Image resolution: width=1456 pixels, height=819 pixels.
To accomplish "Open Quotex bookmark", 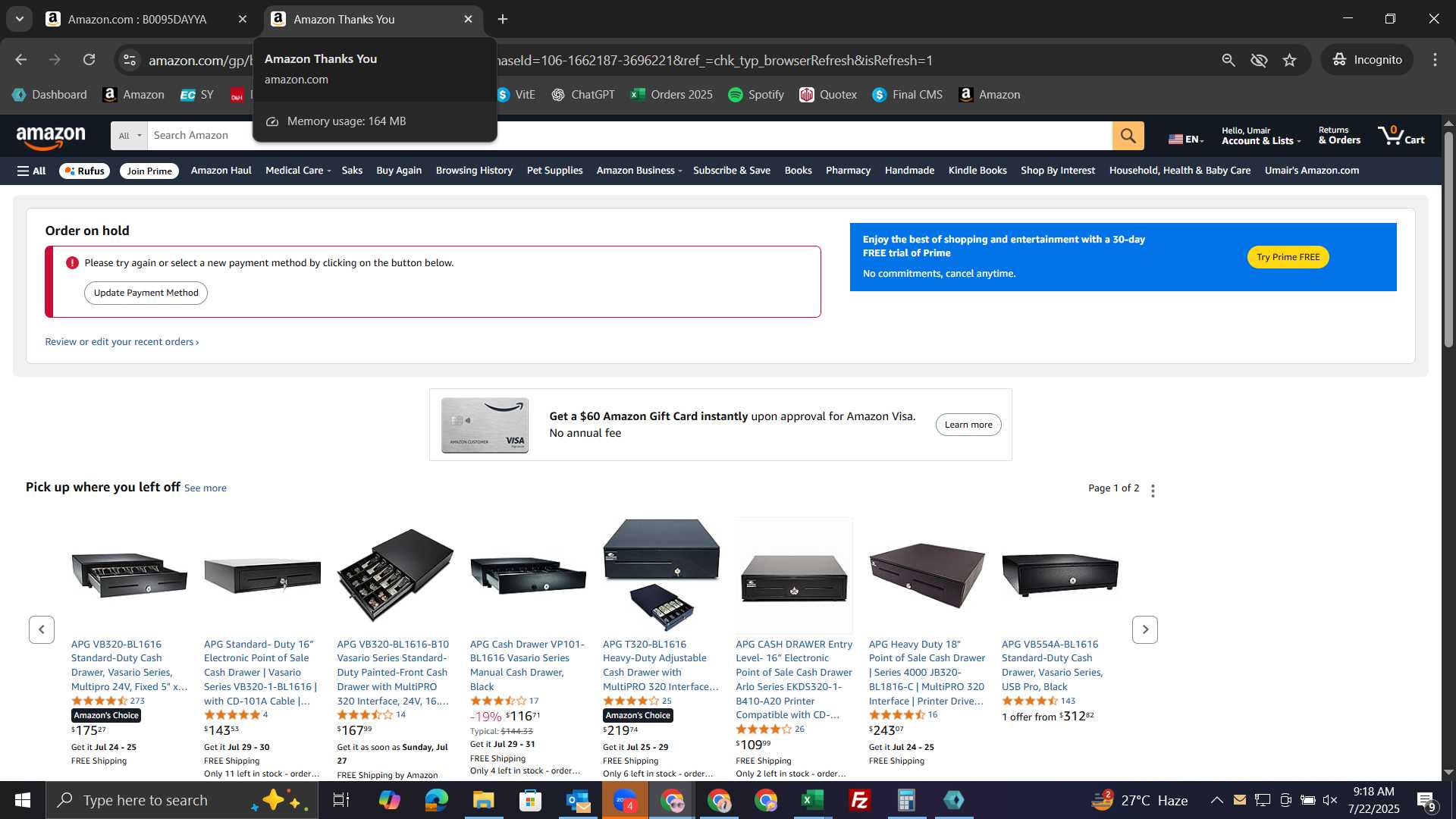I will coord(828,95).
